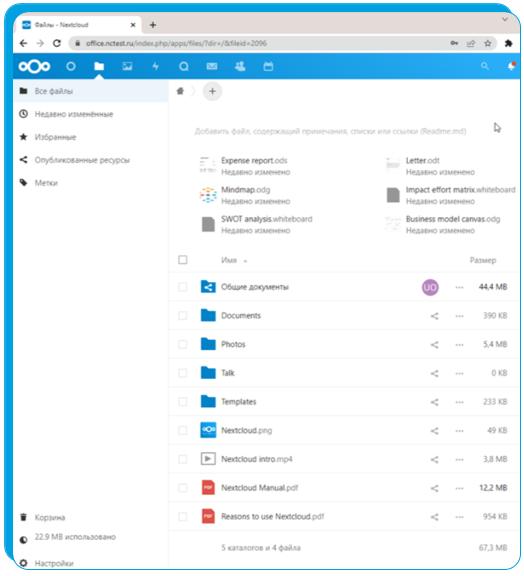Open more actions for Общие документы
This screenshot has height=576, width=524.
coord(459,287)
